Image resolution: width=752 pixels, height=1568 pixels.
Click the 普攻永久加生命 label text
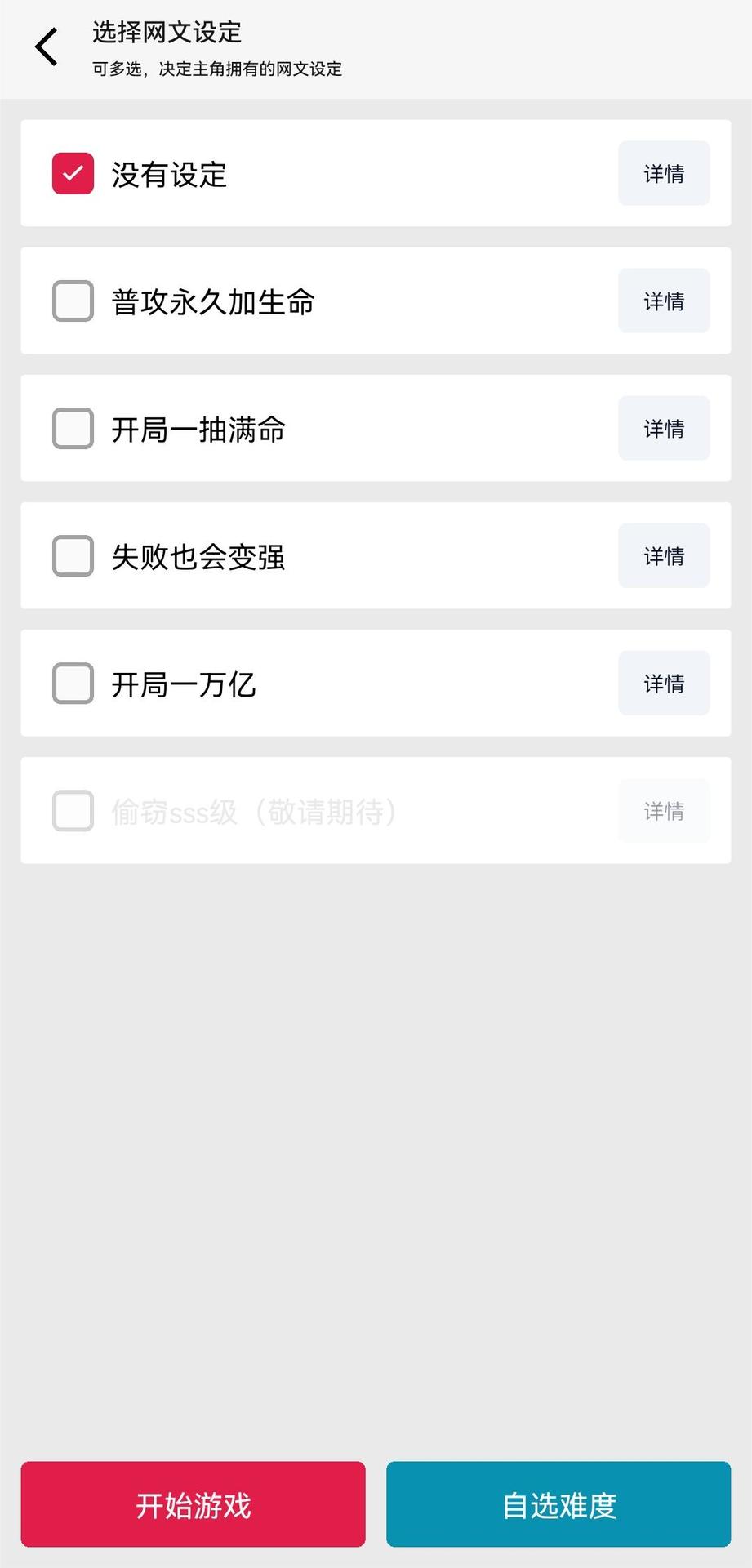(x=213, y=302)
